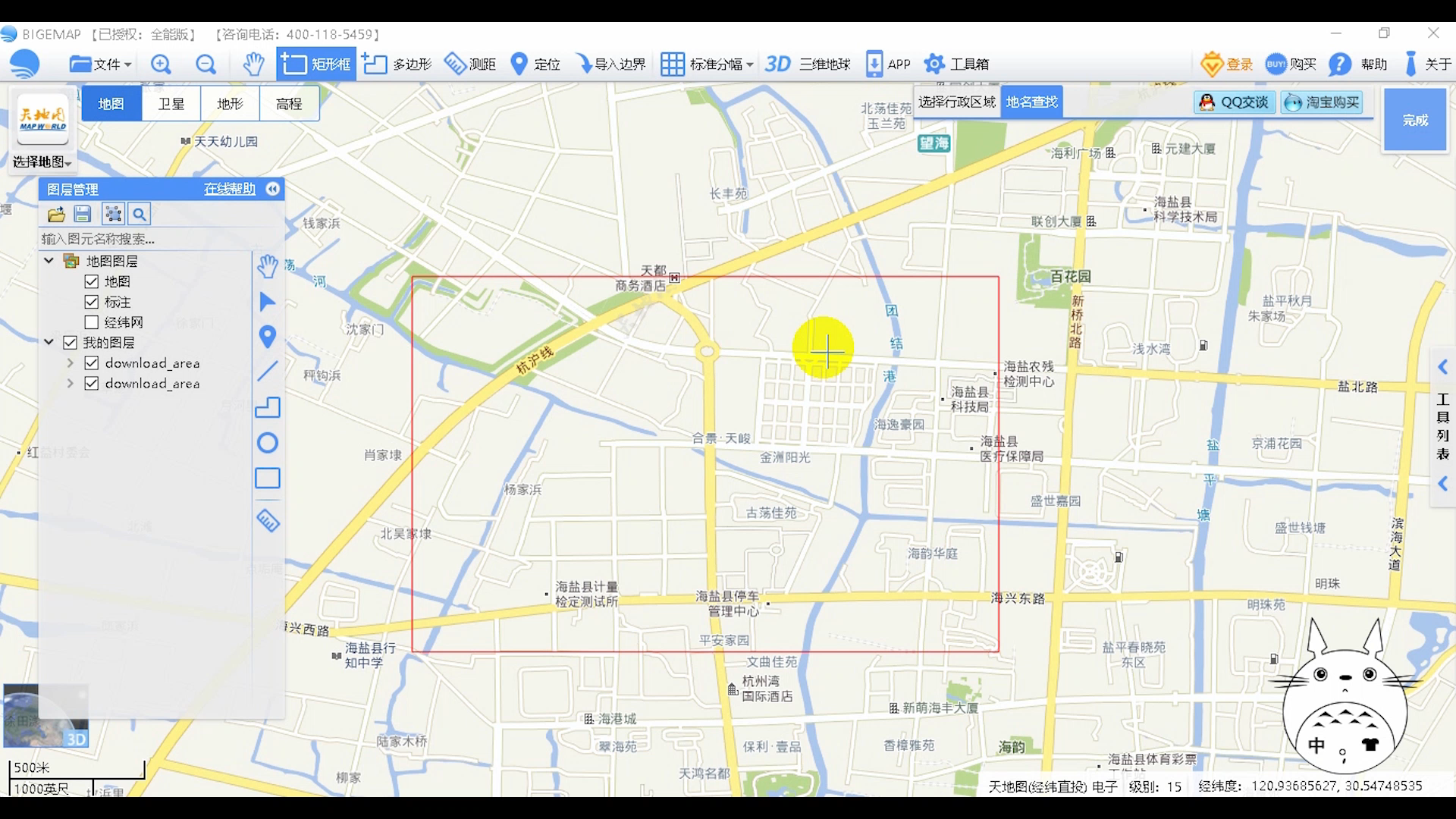Activate the location positioning tool
Image resolution: width=1456 pixels, height=819 pixels.
[x=537, y=63]
